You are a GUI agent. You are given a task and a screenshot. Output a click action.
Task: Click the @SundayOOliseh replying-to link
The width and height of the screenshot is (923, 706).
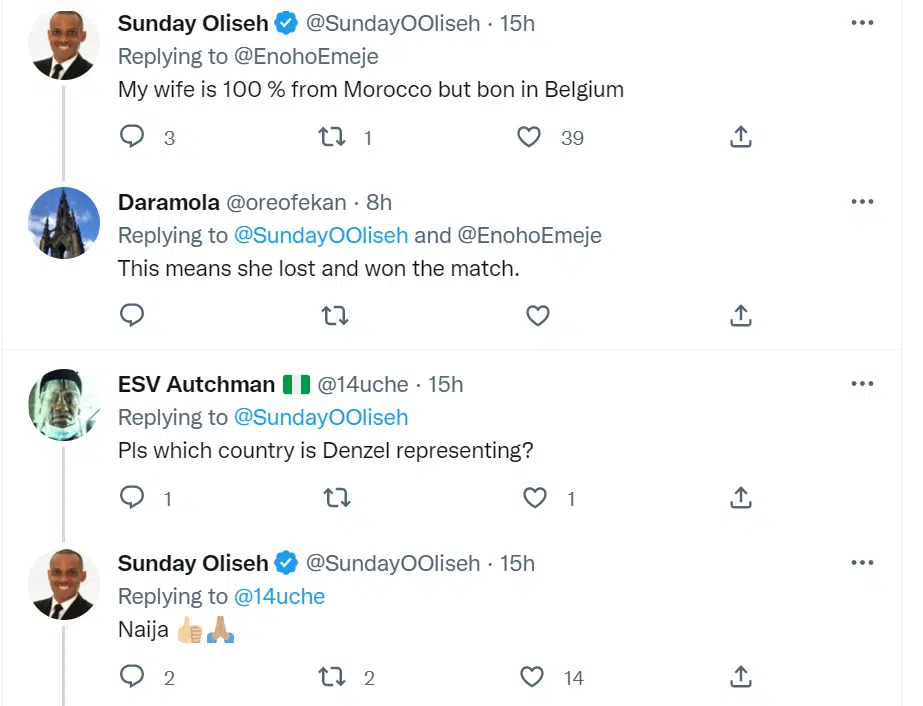point(321,235)
